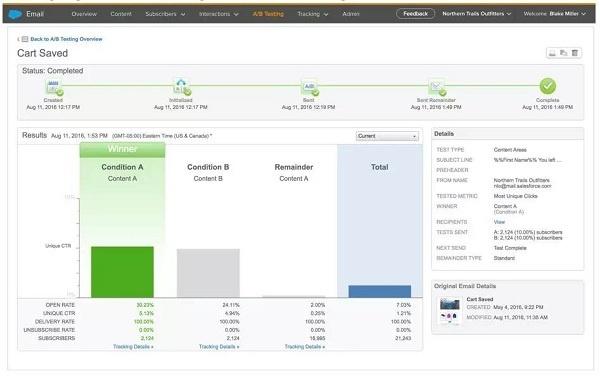Expand the Subscribers menu
The height and width of the screenshot is (376, 600).
click(165, 14)
